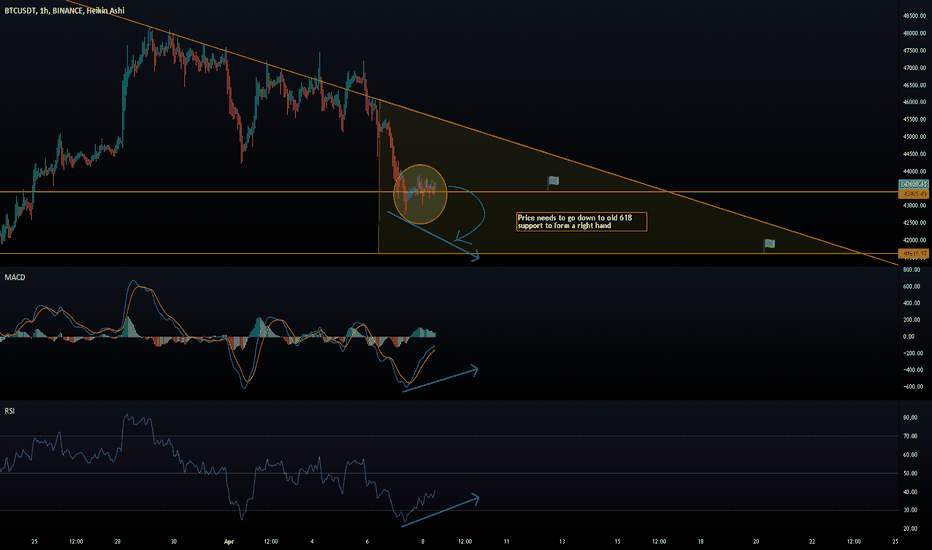Select the BTCUSDT, 1h, BINANCE, Heikin Ashi title
The width and height of the screenshot is (932, 550).
coord(64,11)
